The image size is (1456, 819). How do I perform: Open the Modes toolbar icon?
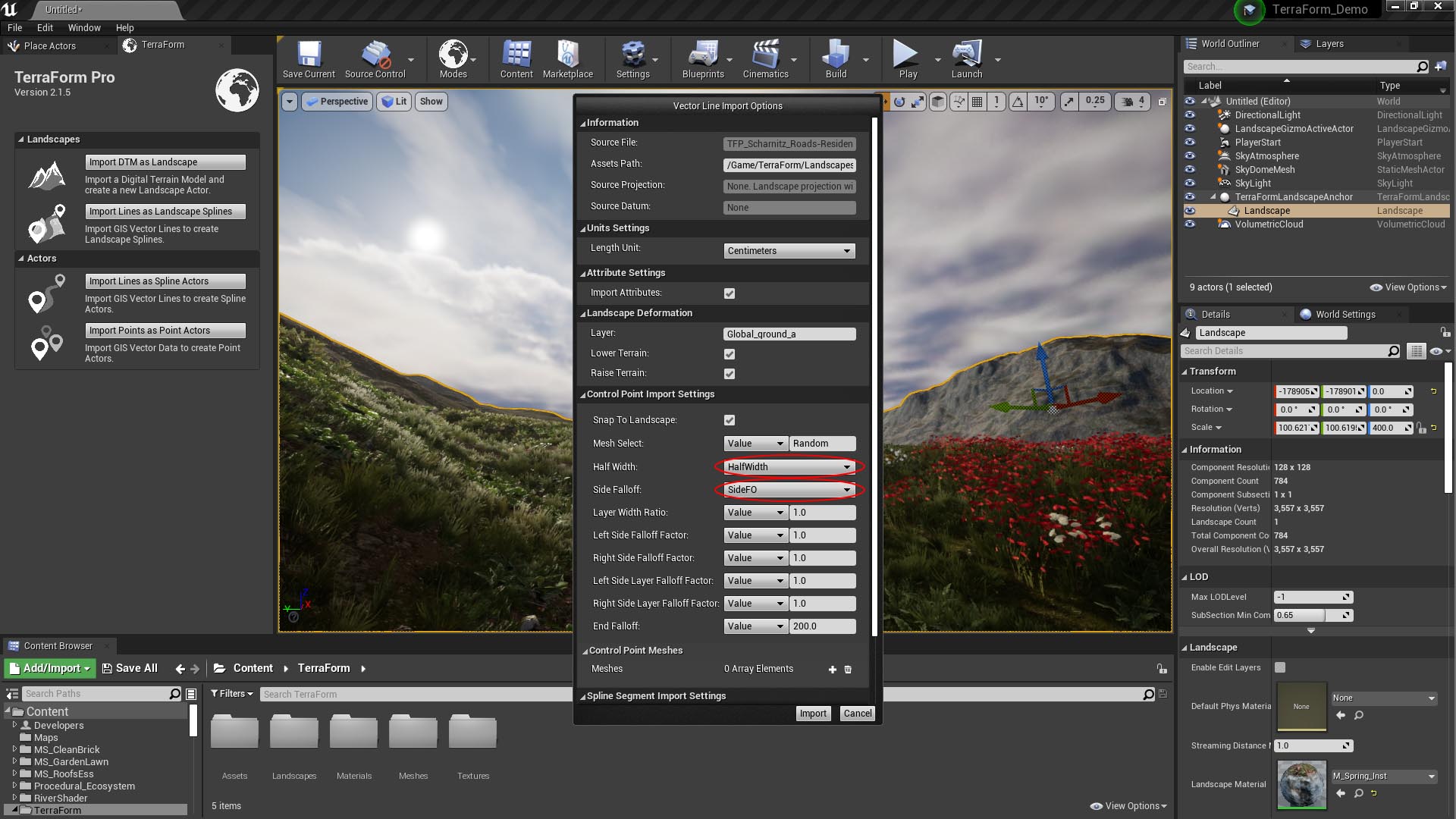tap(453, 59)
